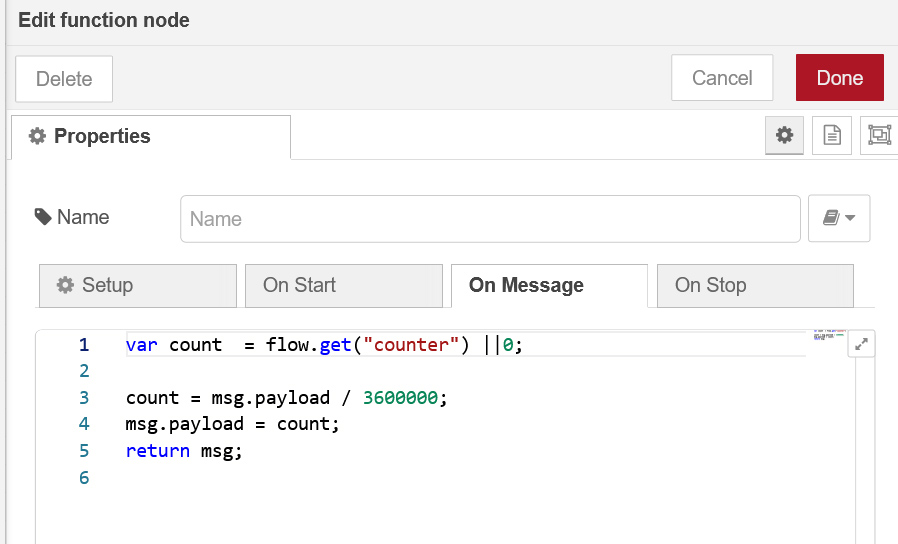Image resolution: width=898 pixels, height=544 pixels.
Task: Click 'msg.payload = count;' code line
Action: point(233,424)
